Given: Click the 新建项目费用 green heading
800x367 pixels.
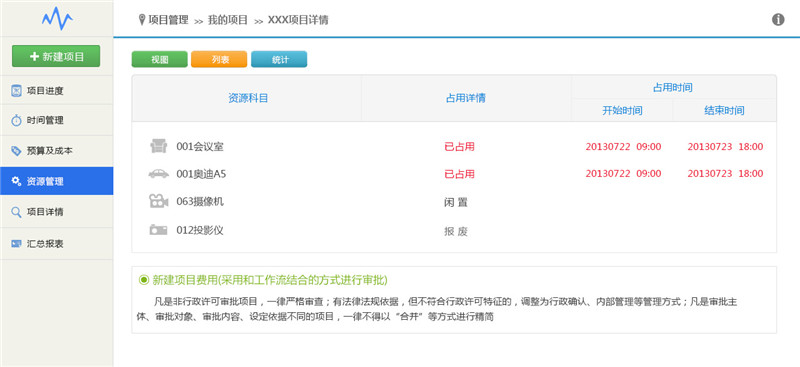Looking at the screenshot, I should pyautogui.click(x=270, y=280).
